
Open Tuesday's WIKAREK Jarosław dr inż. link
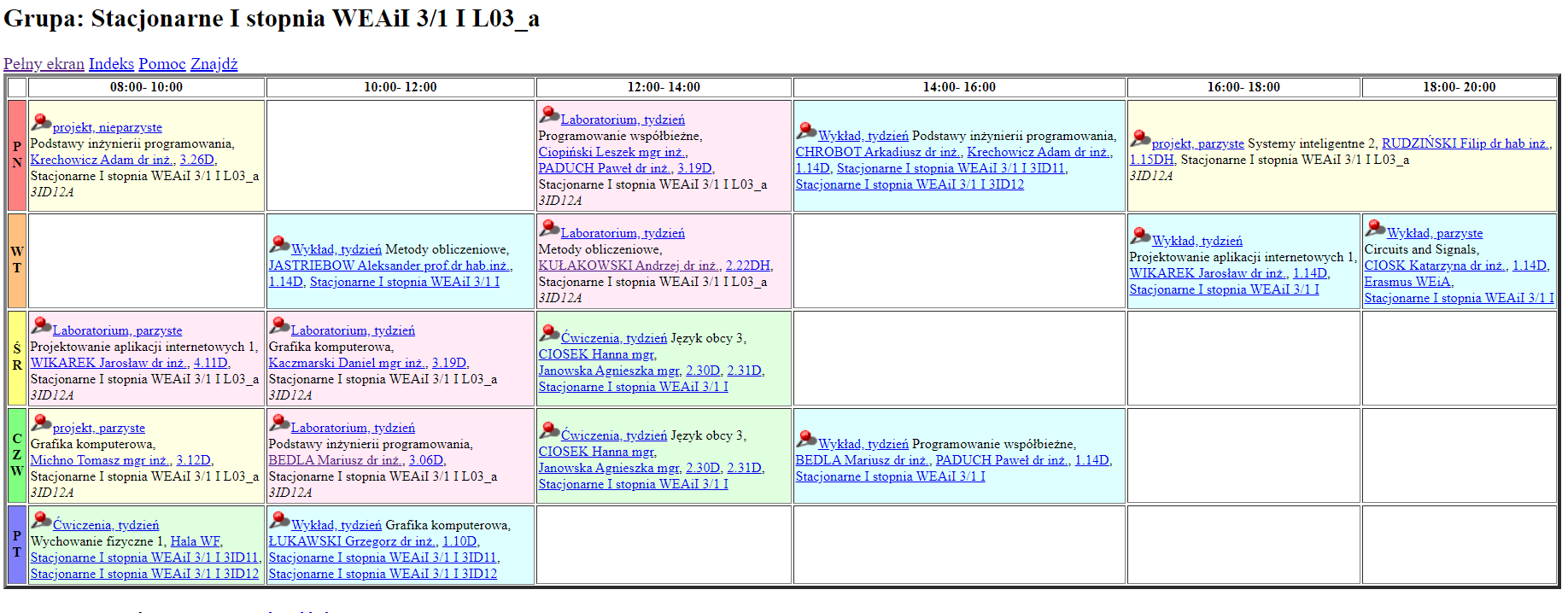(x=1208, y=273)
